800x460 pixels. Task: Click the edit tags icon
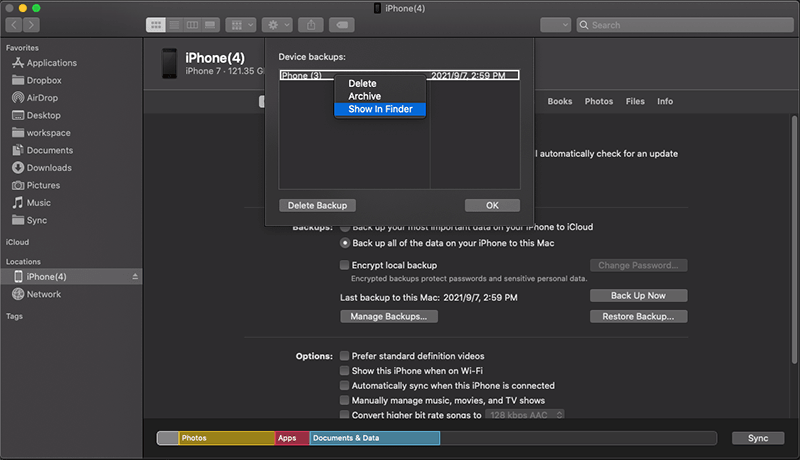[342, 25]
